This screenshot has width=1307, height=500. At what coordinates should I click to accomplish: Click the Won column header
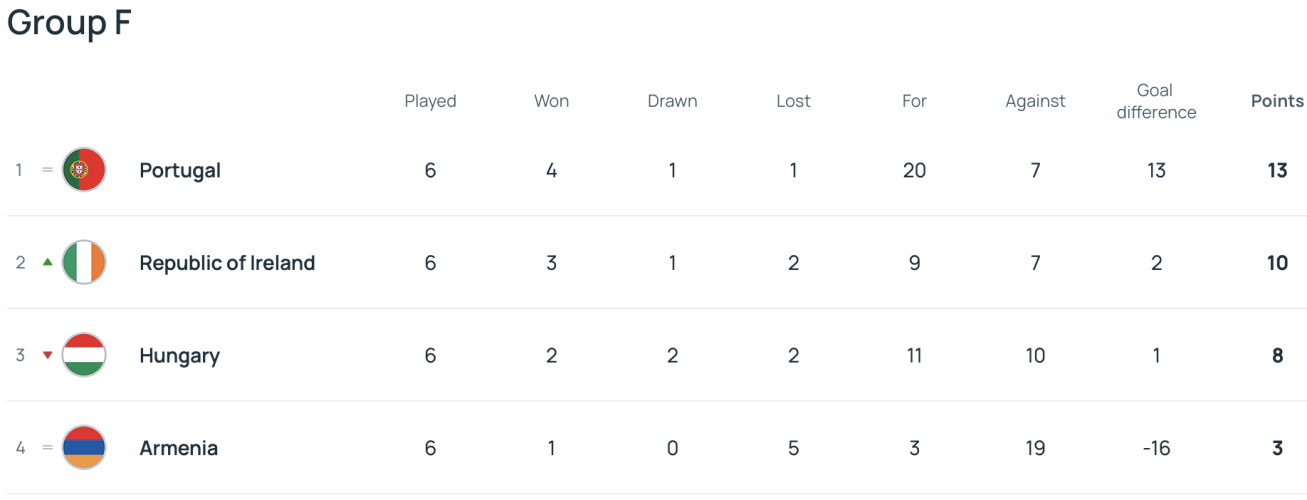[x=551, y=101]
